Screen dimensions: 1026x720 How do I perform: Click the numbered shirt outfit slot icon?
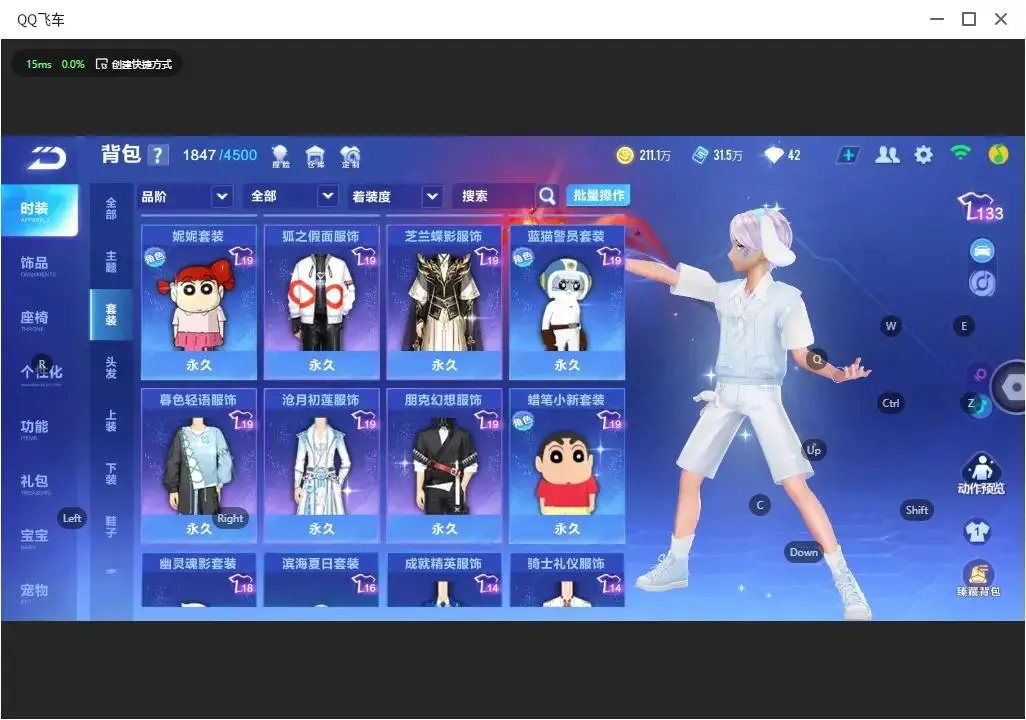click(x=978, y=531)
